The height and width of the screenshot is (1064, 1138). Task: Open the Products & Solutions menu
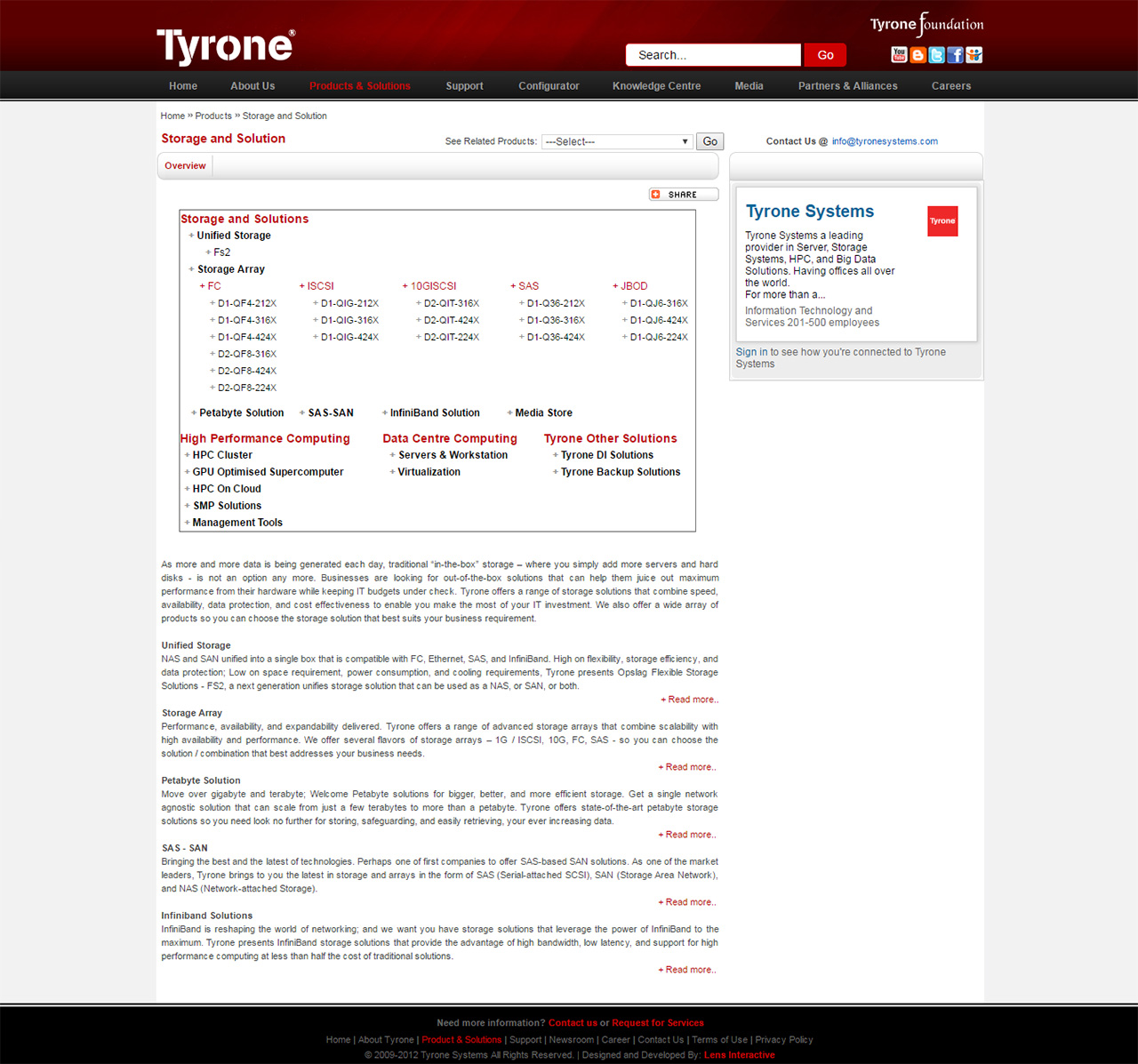(360, 86)
